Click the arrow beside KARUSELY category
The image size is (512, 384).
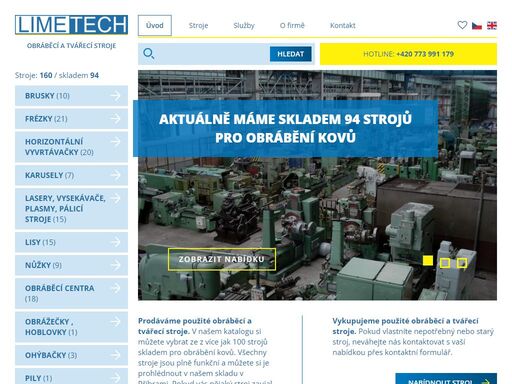click(x=115, y=175)
